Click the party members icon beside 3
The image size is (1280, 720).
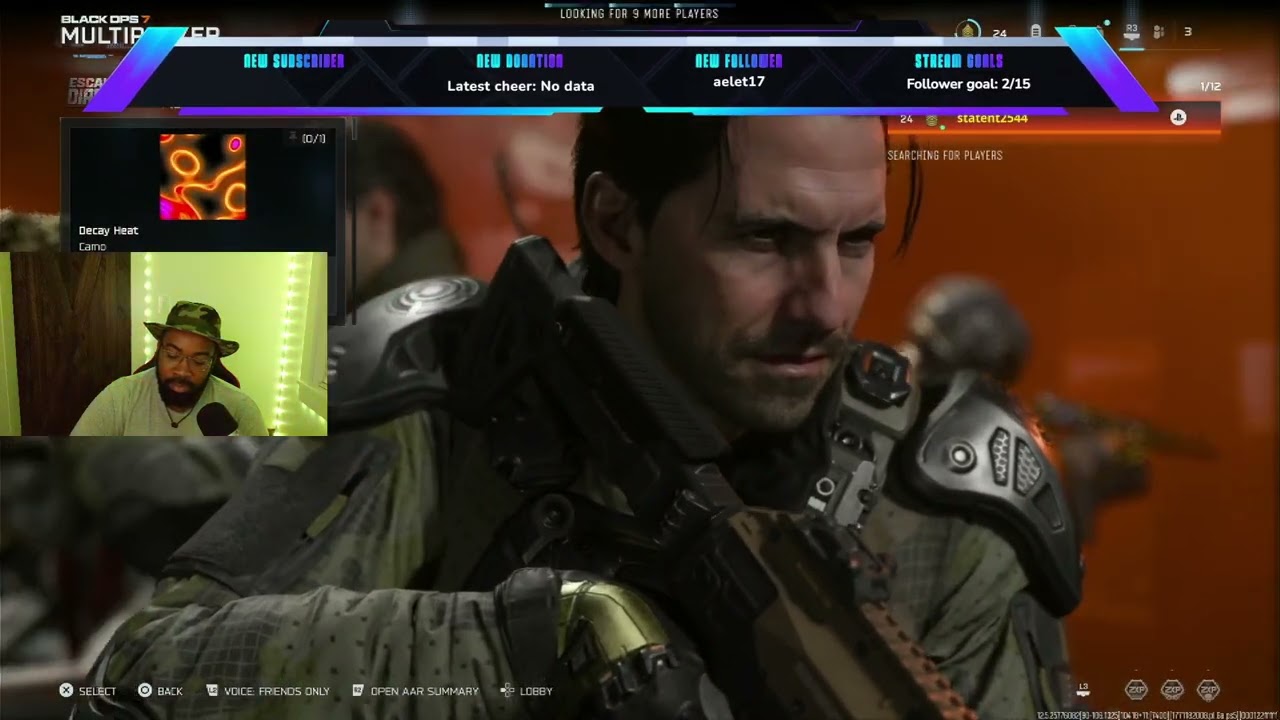(1159, 32)
